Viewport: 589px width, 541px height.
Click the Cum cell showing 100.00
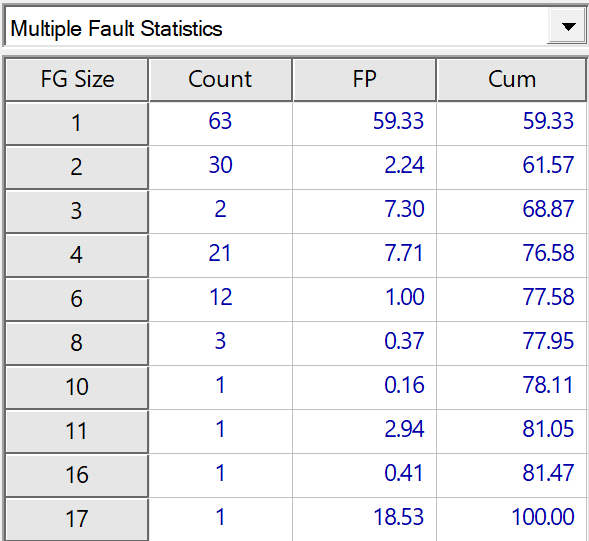pyautogui.click(x=512, y=519)
